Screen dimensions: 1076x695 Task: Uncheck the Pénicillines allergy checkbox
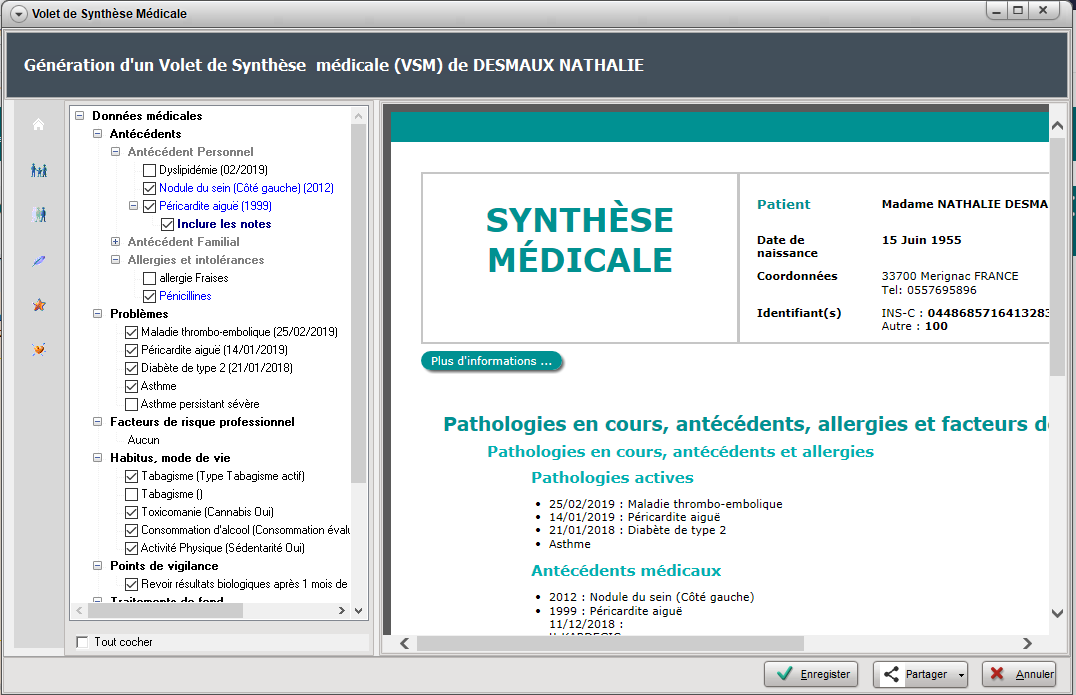click(x=150, y=296)
